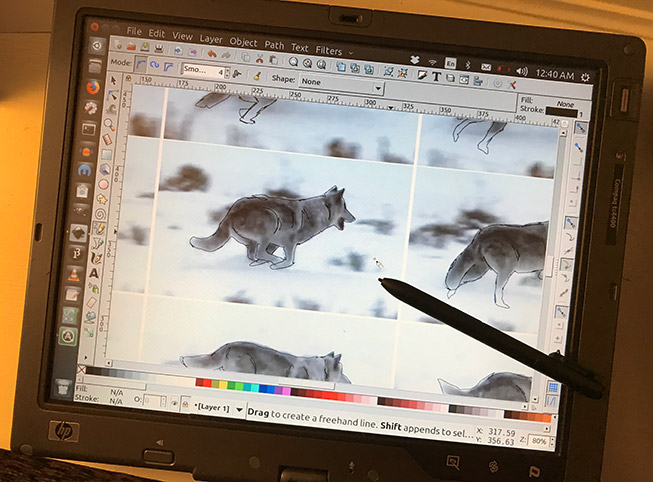Click first Zoom magnifier in command bar

point(294,62)
